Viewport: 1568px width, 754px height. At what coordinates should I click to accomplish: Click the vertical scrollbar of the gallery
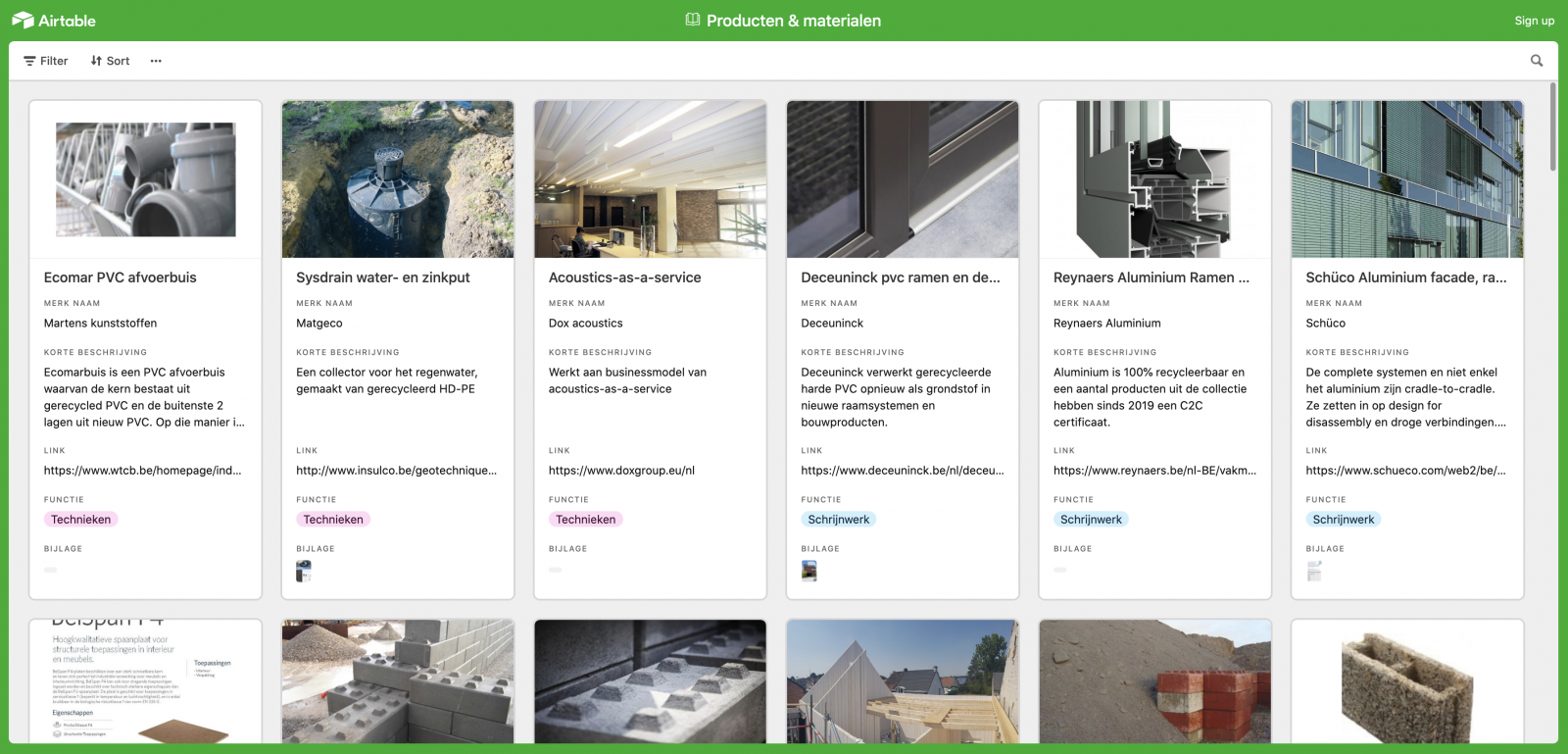tap(1553, 127)
